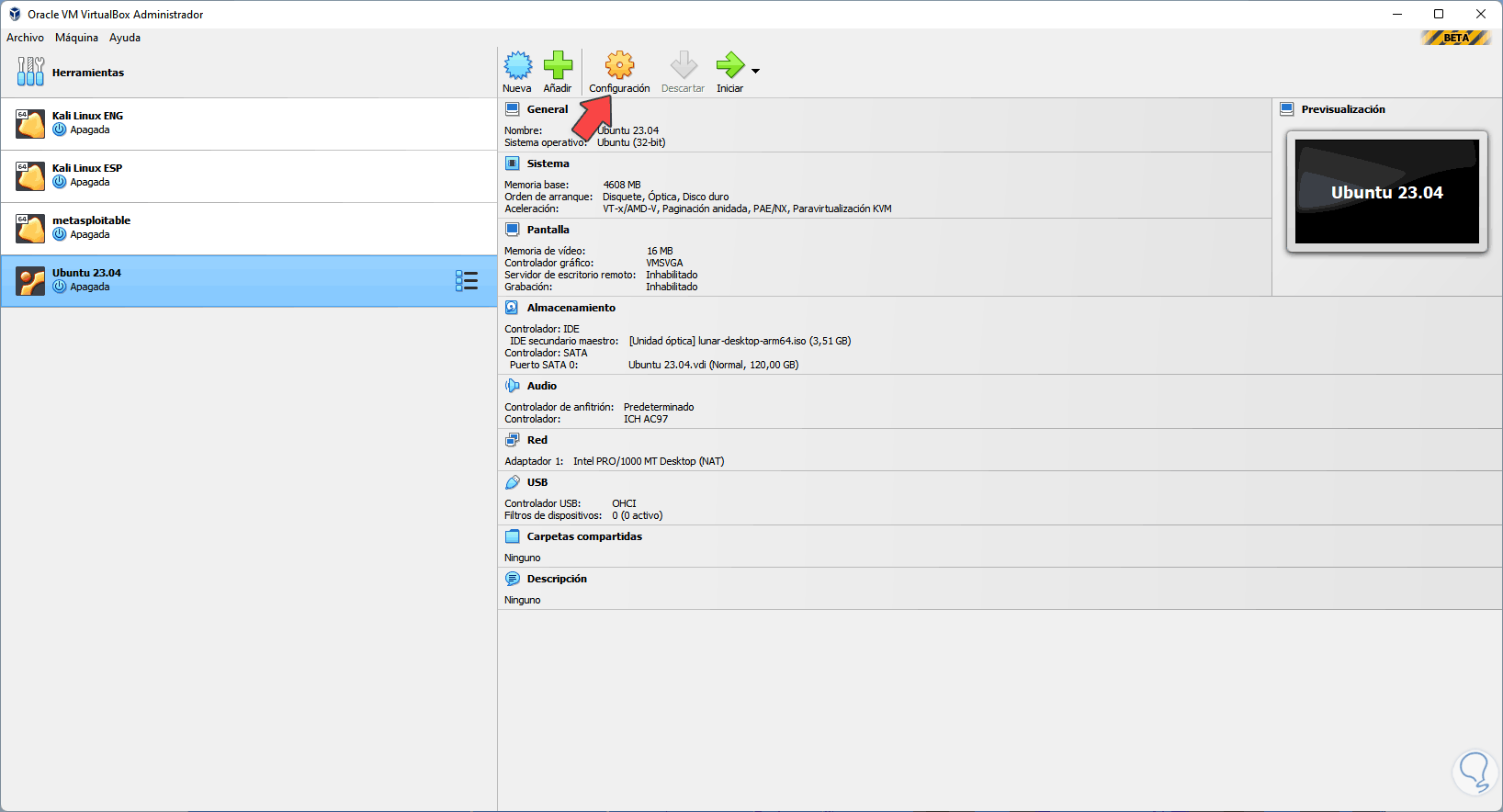
Task: Click the Predeterminado audio host driver value
Action: pyautogui.click(x=659, y=407)
